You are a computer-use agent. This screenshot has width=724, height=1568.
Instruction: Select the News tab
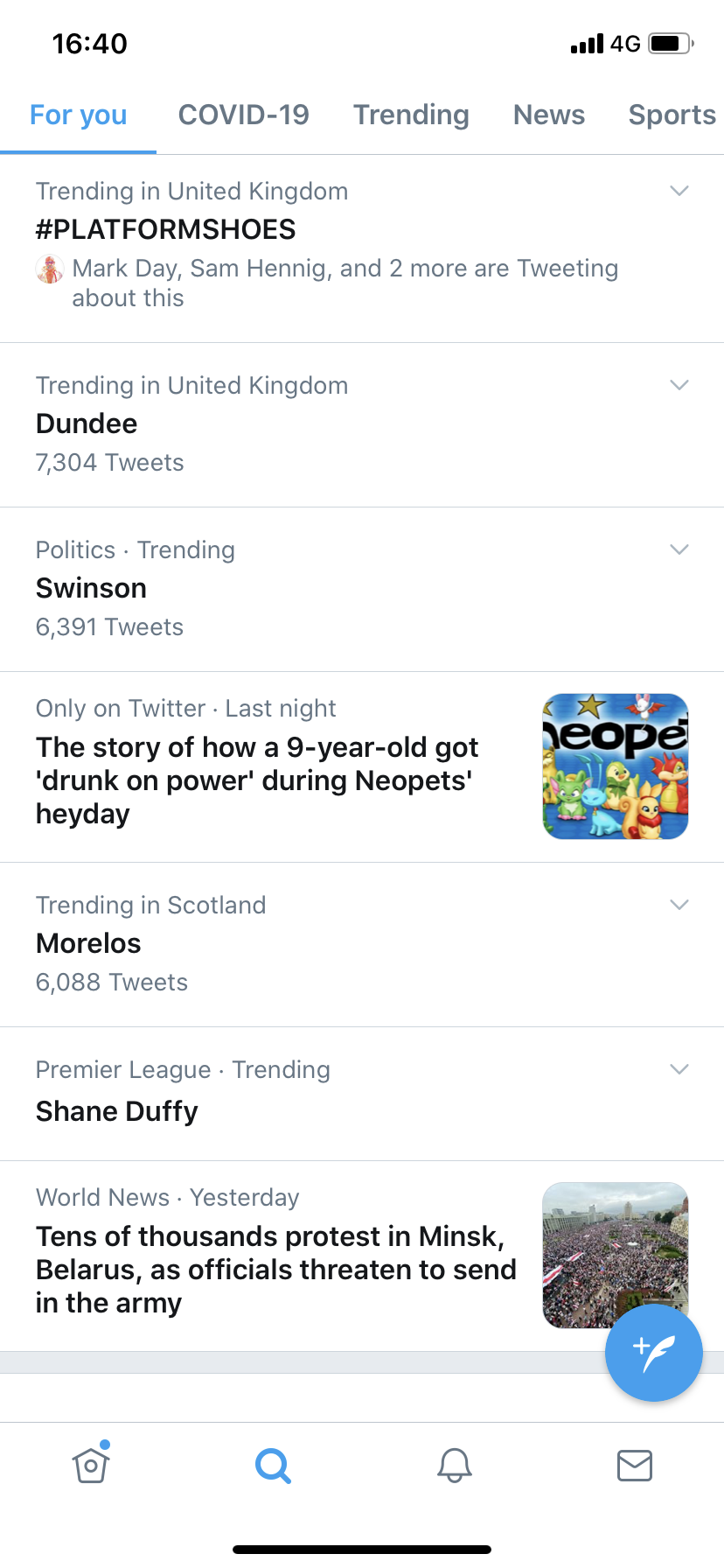[549, 115]
